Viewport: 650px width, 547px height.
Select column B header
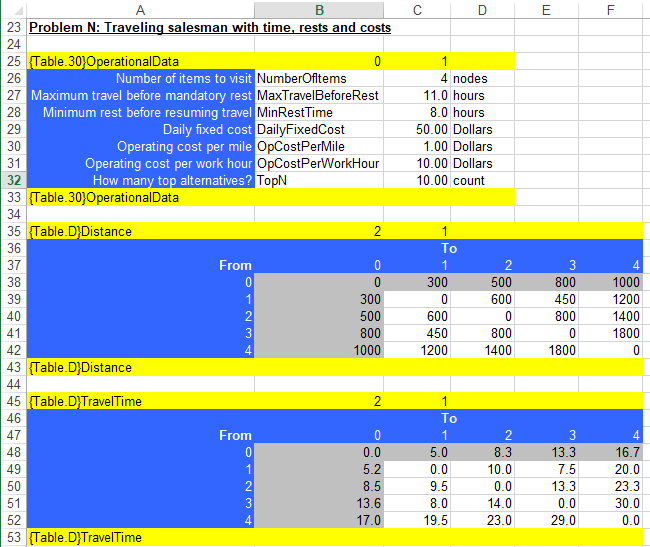[319, 9]
